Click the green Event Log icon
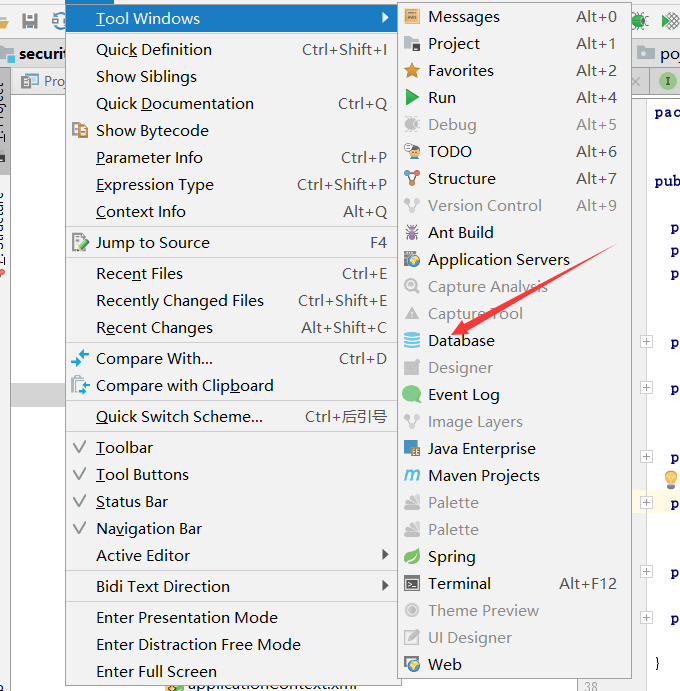 412,394
